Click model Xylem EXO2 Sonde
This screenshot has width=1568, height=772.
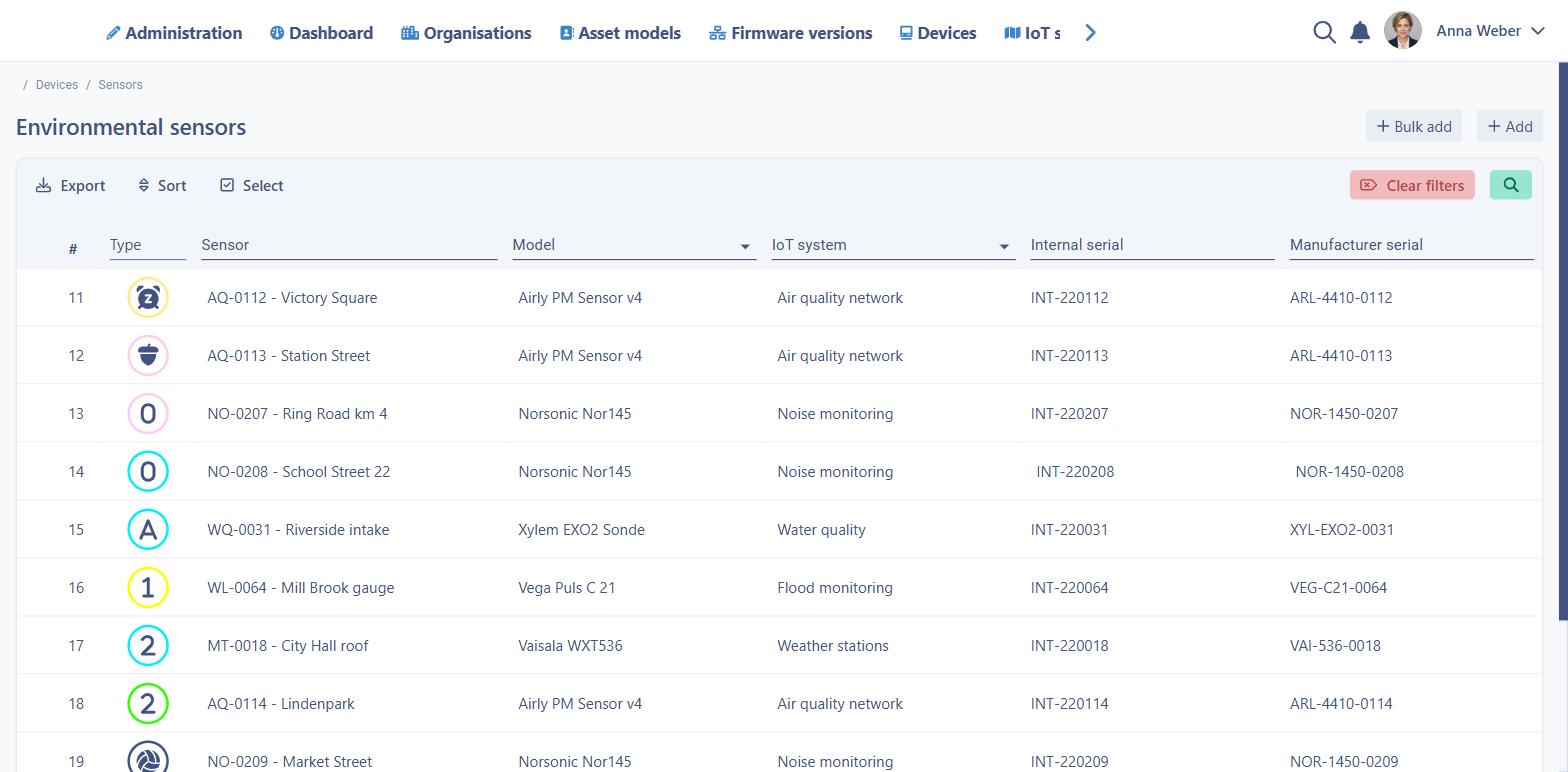coord(581,530)
